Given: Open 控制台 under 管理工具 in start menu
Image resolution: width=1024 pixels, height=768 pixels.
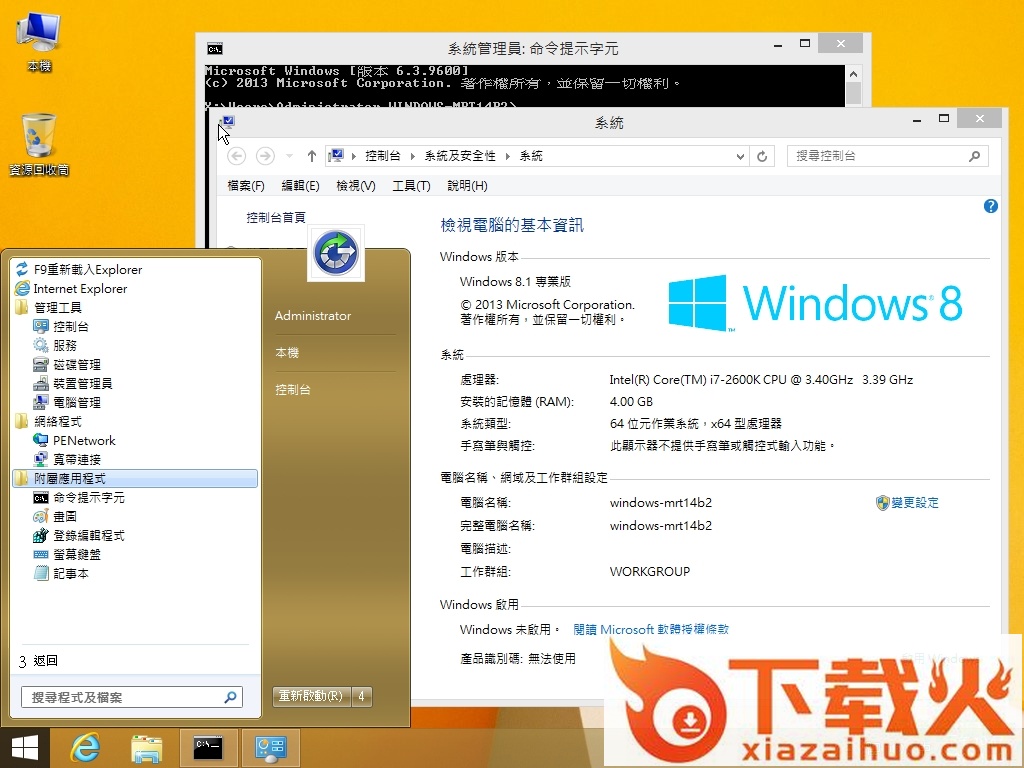Looking at the screenshot, I should [71, 326].
